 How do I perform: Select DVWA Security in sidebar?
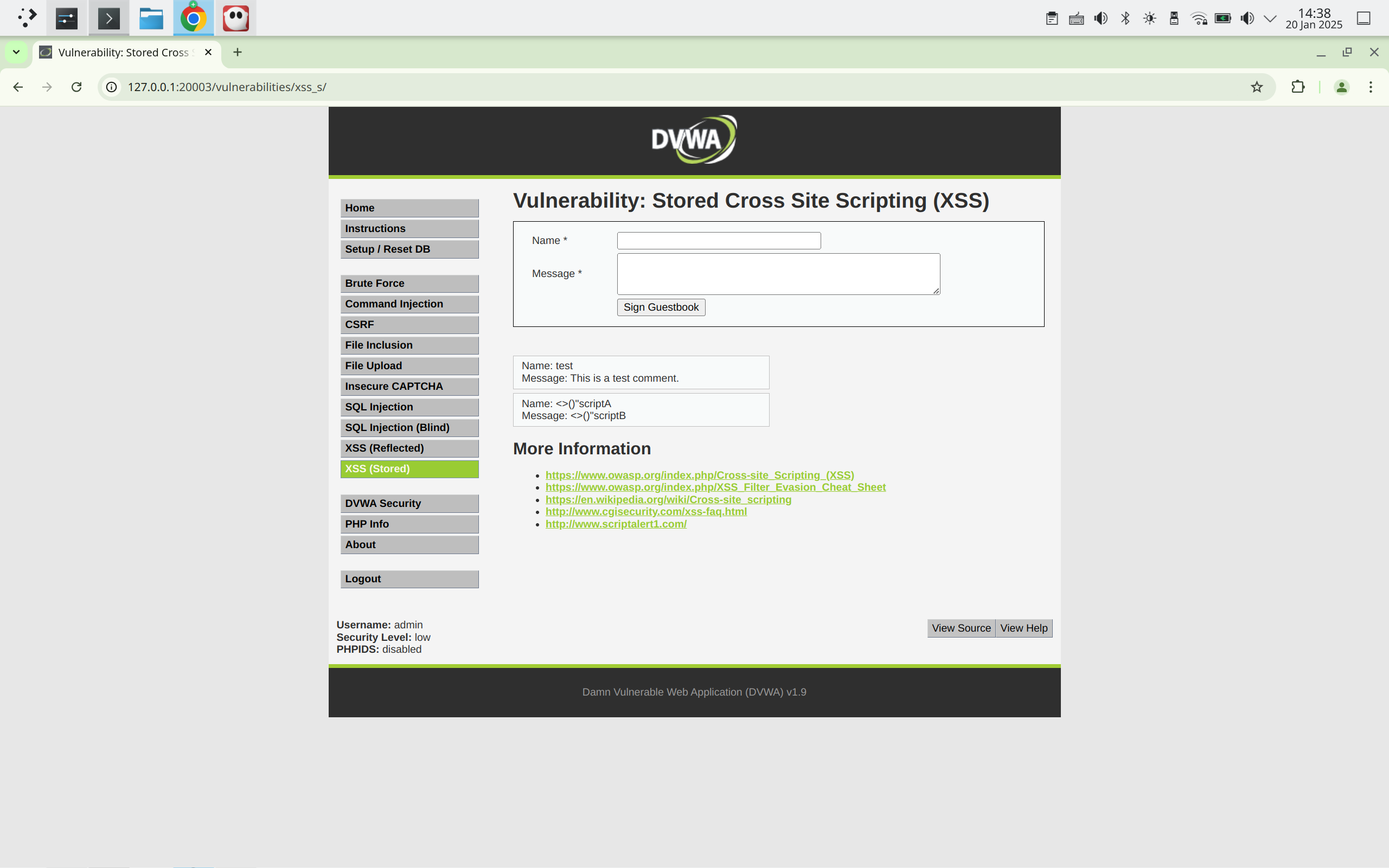[409, 504]
